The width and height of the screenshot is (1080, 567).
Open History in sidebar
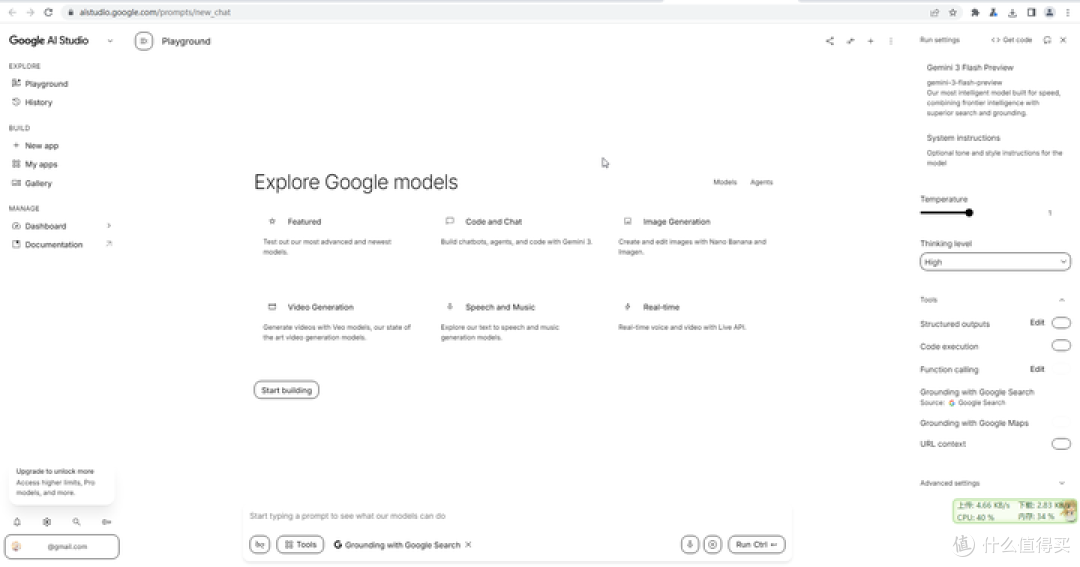click(38, 102)
